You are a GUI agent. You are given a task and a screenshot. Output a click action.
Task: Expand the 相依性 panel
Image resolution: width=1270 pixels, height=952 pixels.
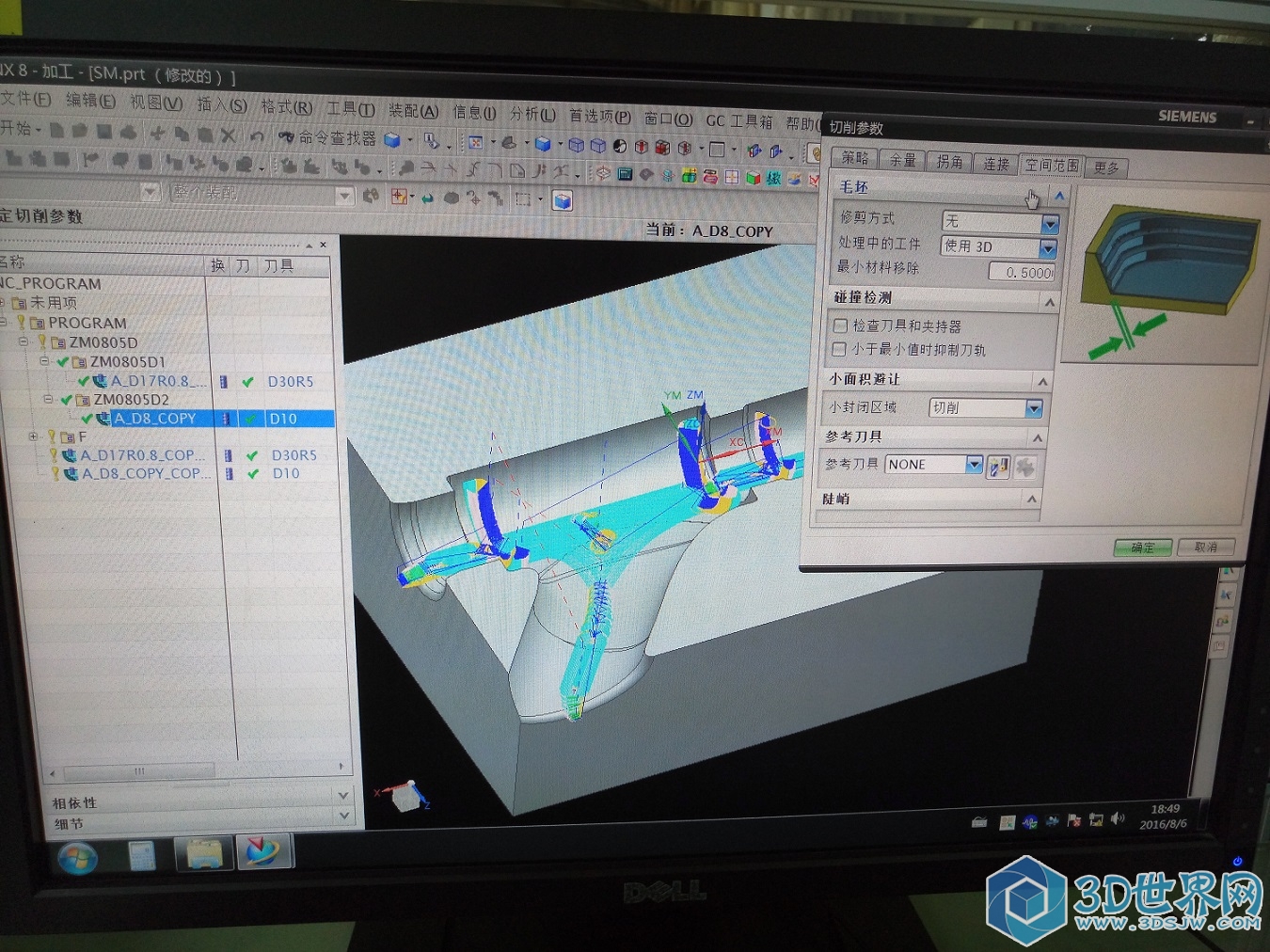(x=342, y=796)
